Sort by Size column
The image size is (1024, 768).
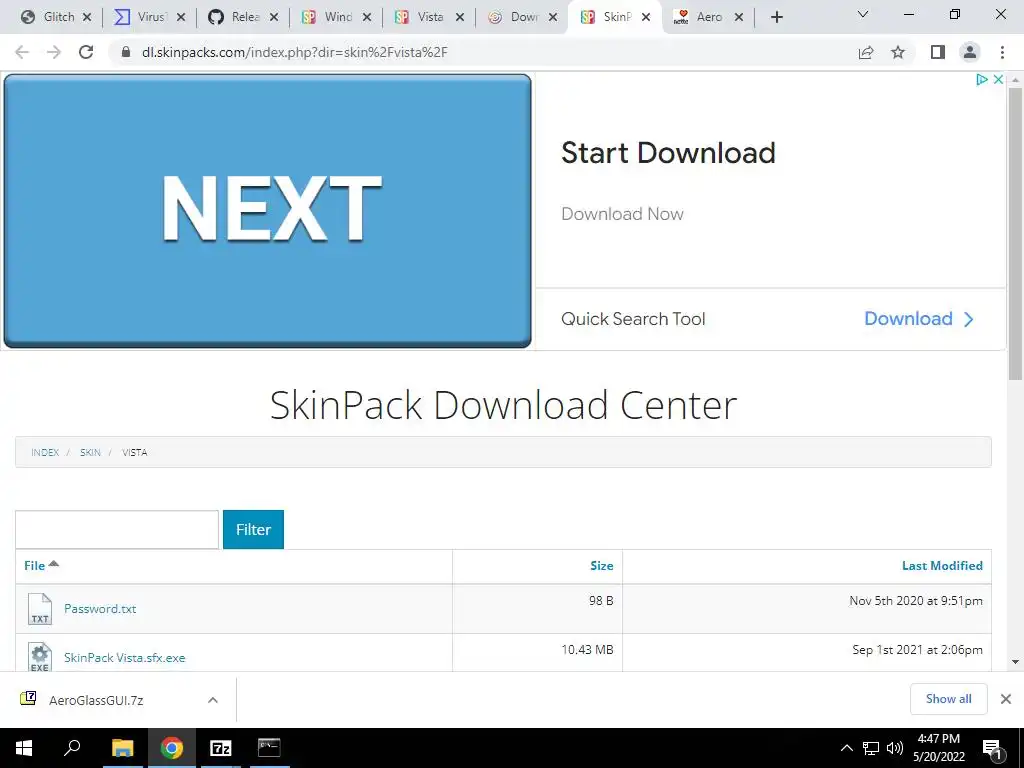click(x=601, y=566)
